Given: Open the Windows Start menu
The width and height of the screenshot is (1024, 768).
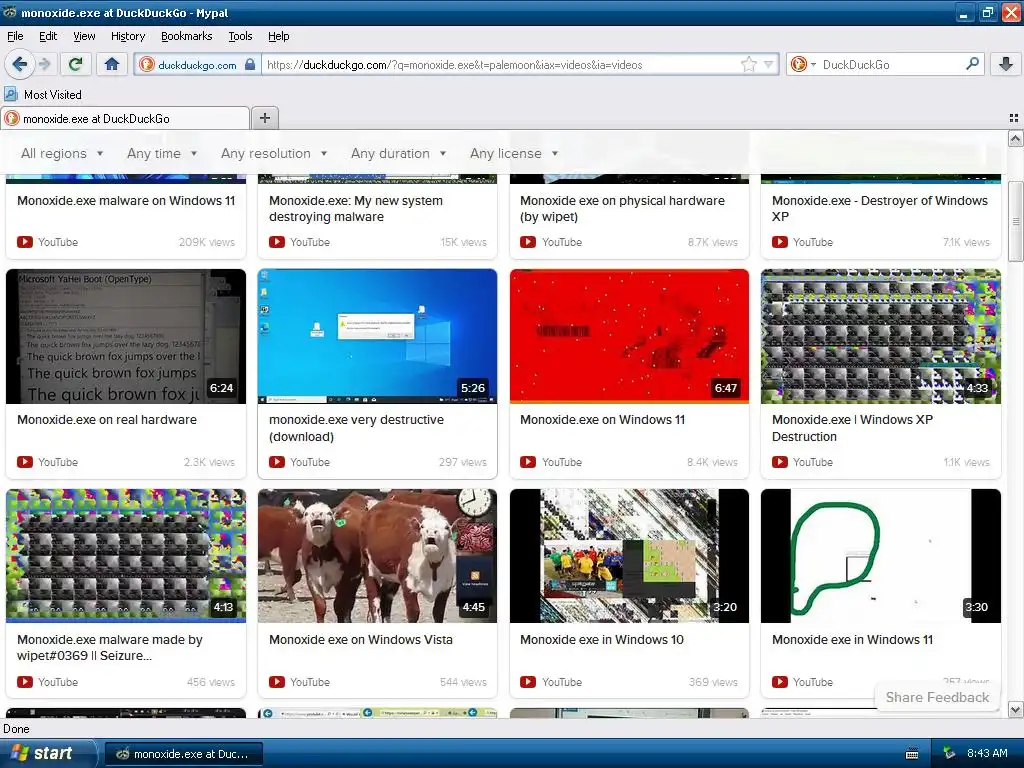Looking at the screenshot, I should pos(48,754).
